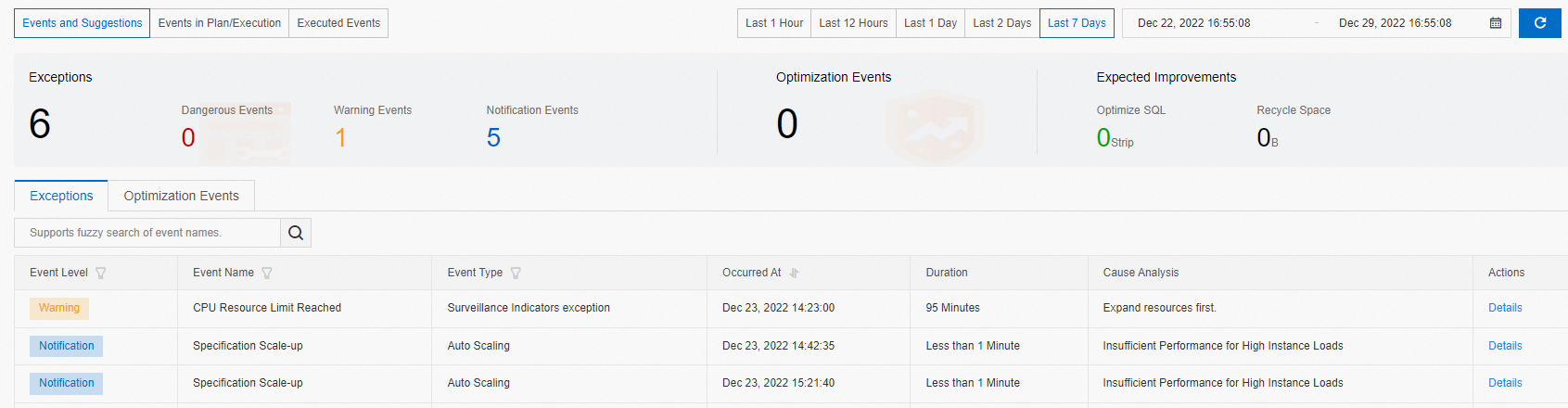This screenshot has width=1568, height=408.
Task: Open the Event Name filter icon
Action: pos(267,273)
